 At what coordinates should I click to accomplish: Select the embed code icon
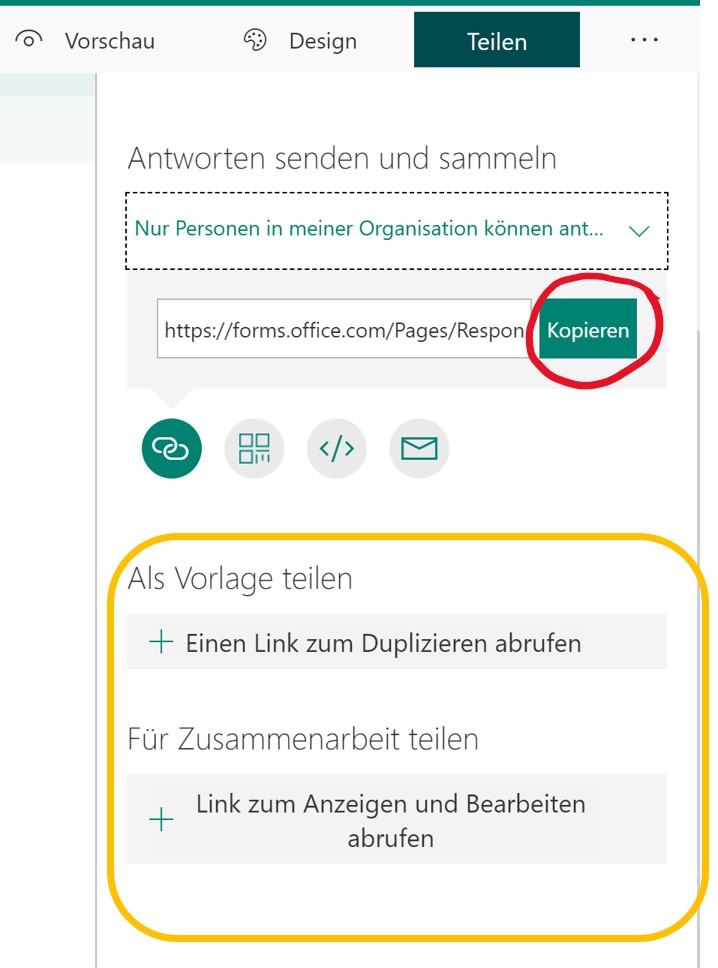[336, 448]
